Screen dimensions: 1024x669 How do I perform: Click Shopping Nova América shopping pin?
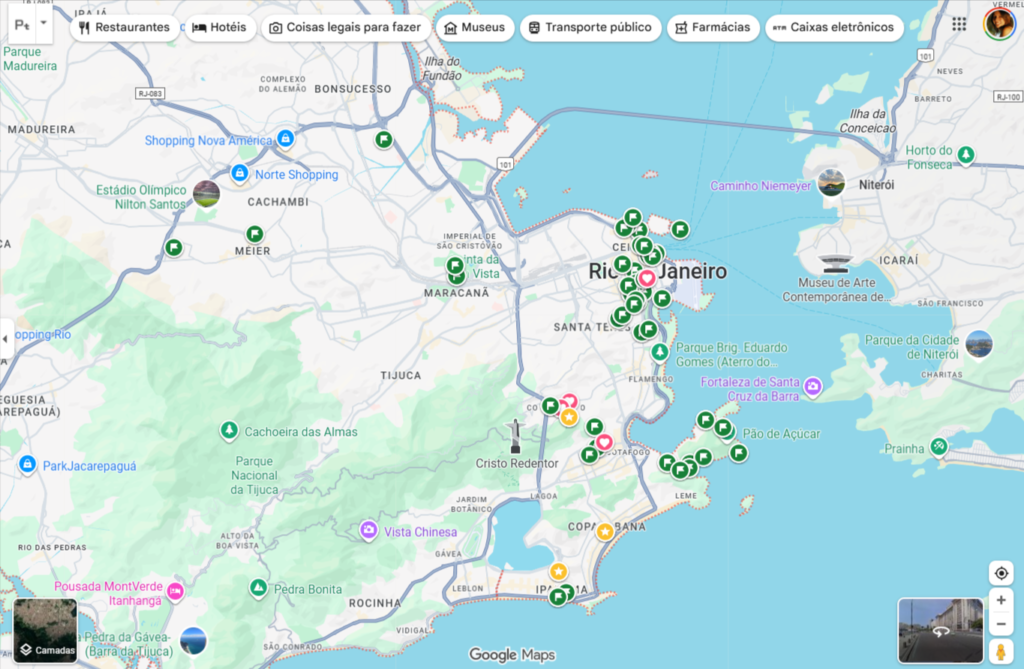pyautogui.click(x=285, y=139)
